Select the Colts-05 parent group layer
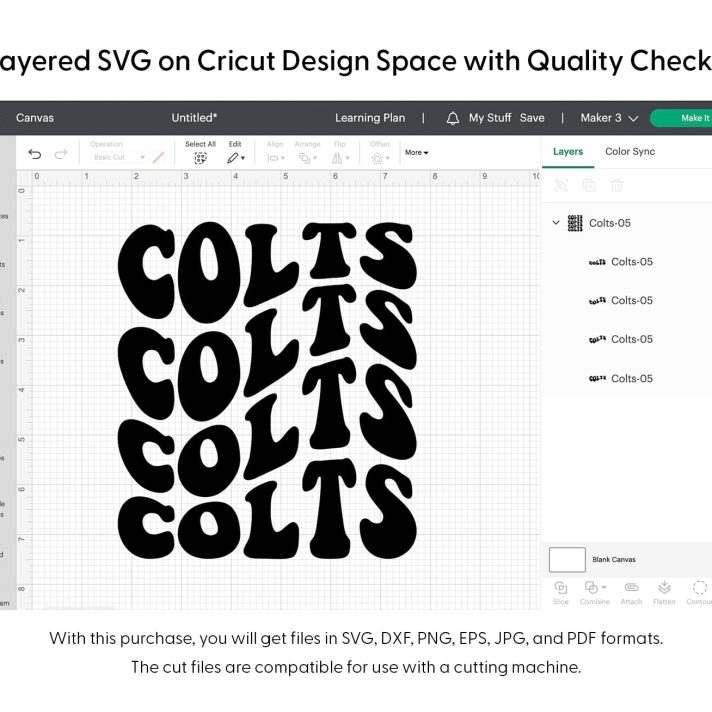The width and height of the screenshot is (712, 712). tap(627, 223)
